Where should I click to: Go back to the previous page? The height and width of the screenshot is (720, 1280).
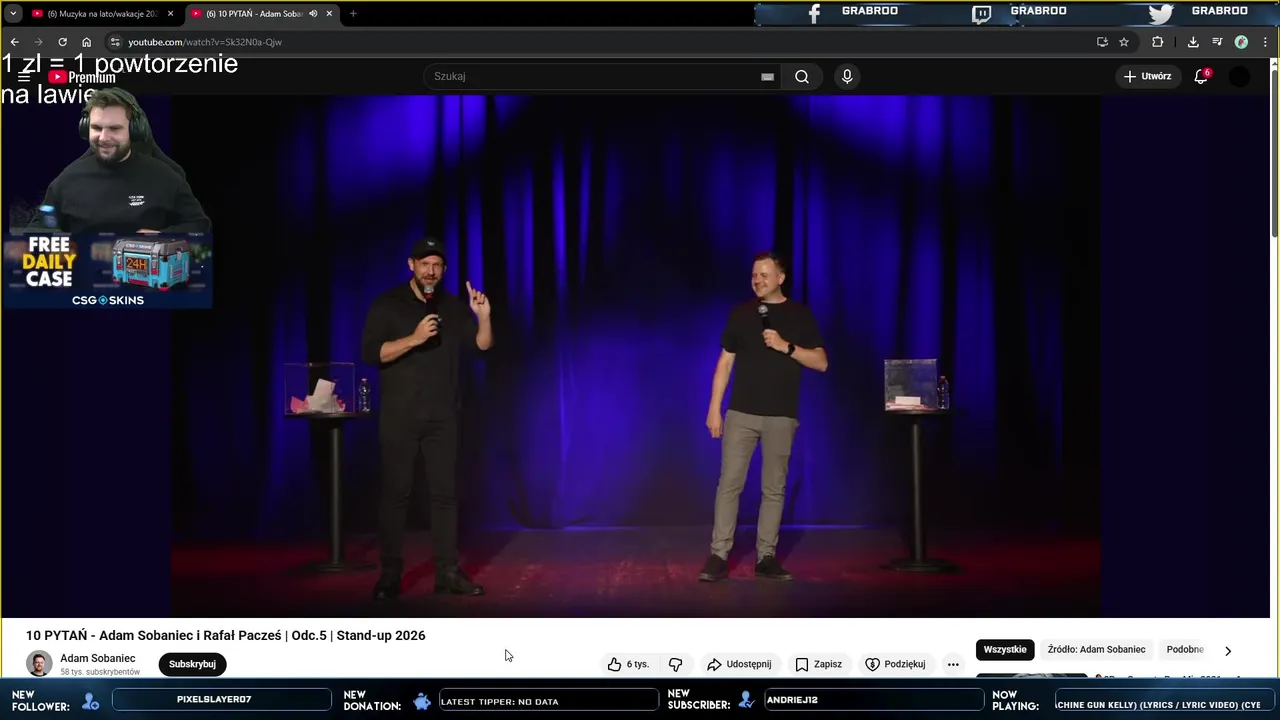pyautogui.click(x=14, y=42)
